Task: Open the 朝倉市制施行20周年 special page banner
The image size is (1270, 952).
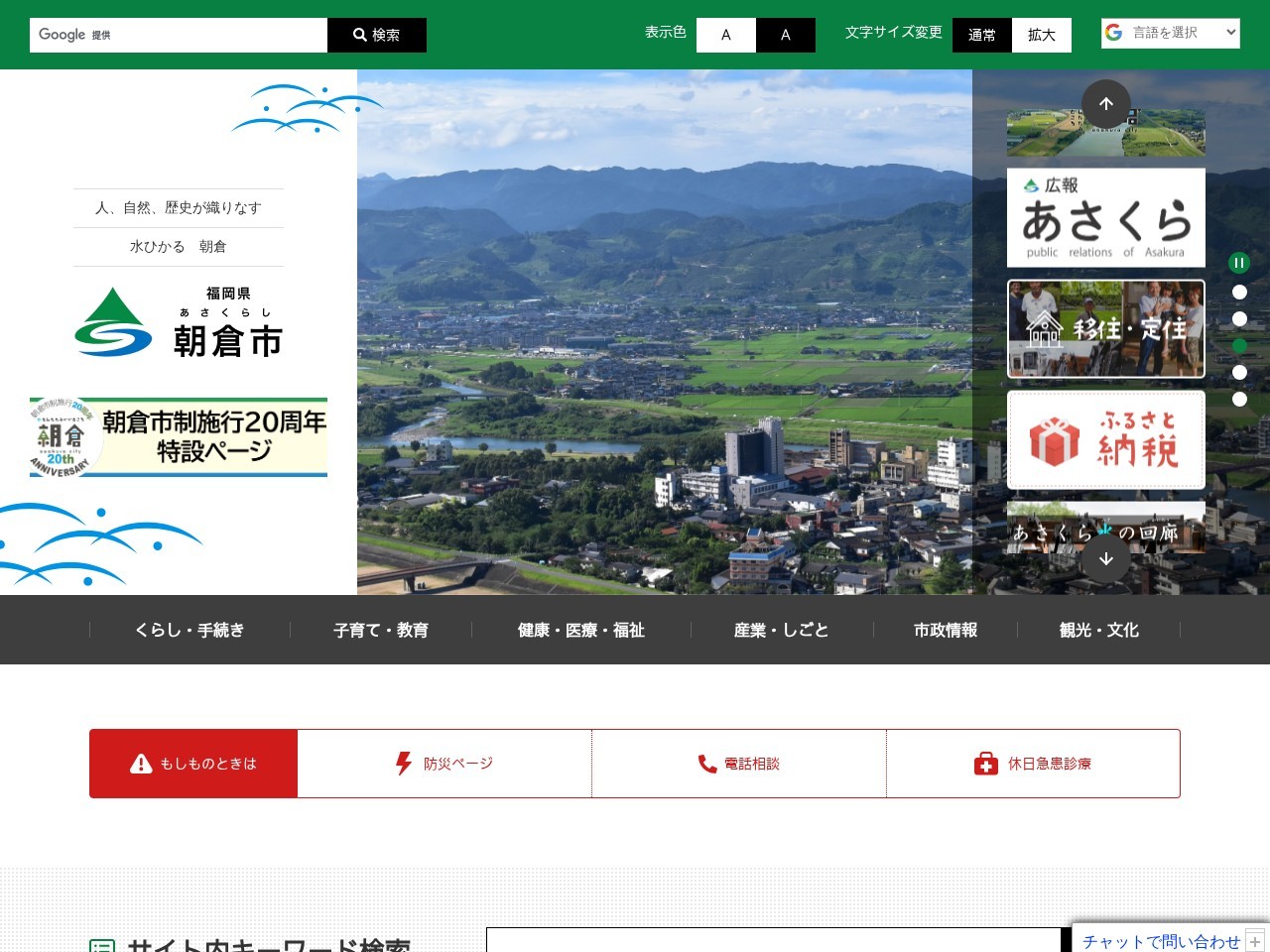Action: point(179,437)
